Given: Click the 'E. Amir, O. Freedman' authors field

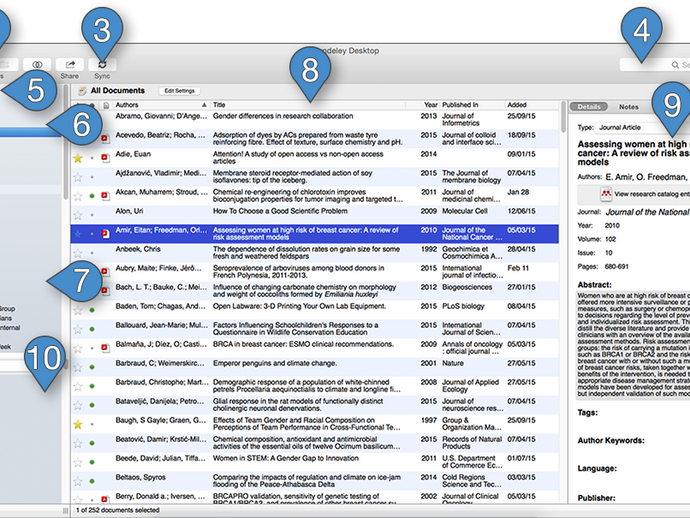Looking at the screenshot, I should tap(646, 177).
